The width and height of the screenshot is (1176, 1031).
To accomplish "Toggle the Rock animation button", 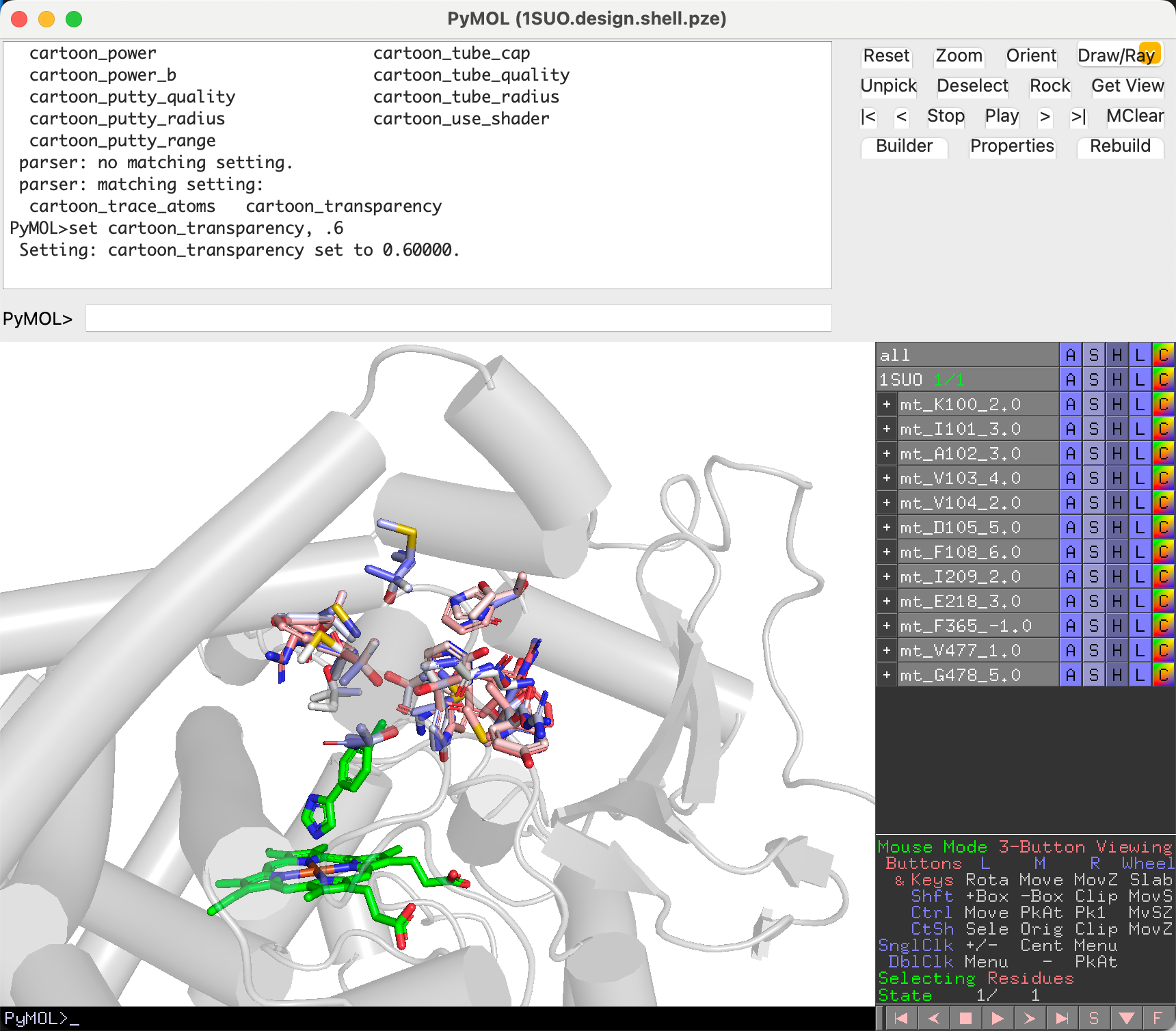I will click(x=1050, y=86).
